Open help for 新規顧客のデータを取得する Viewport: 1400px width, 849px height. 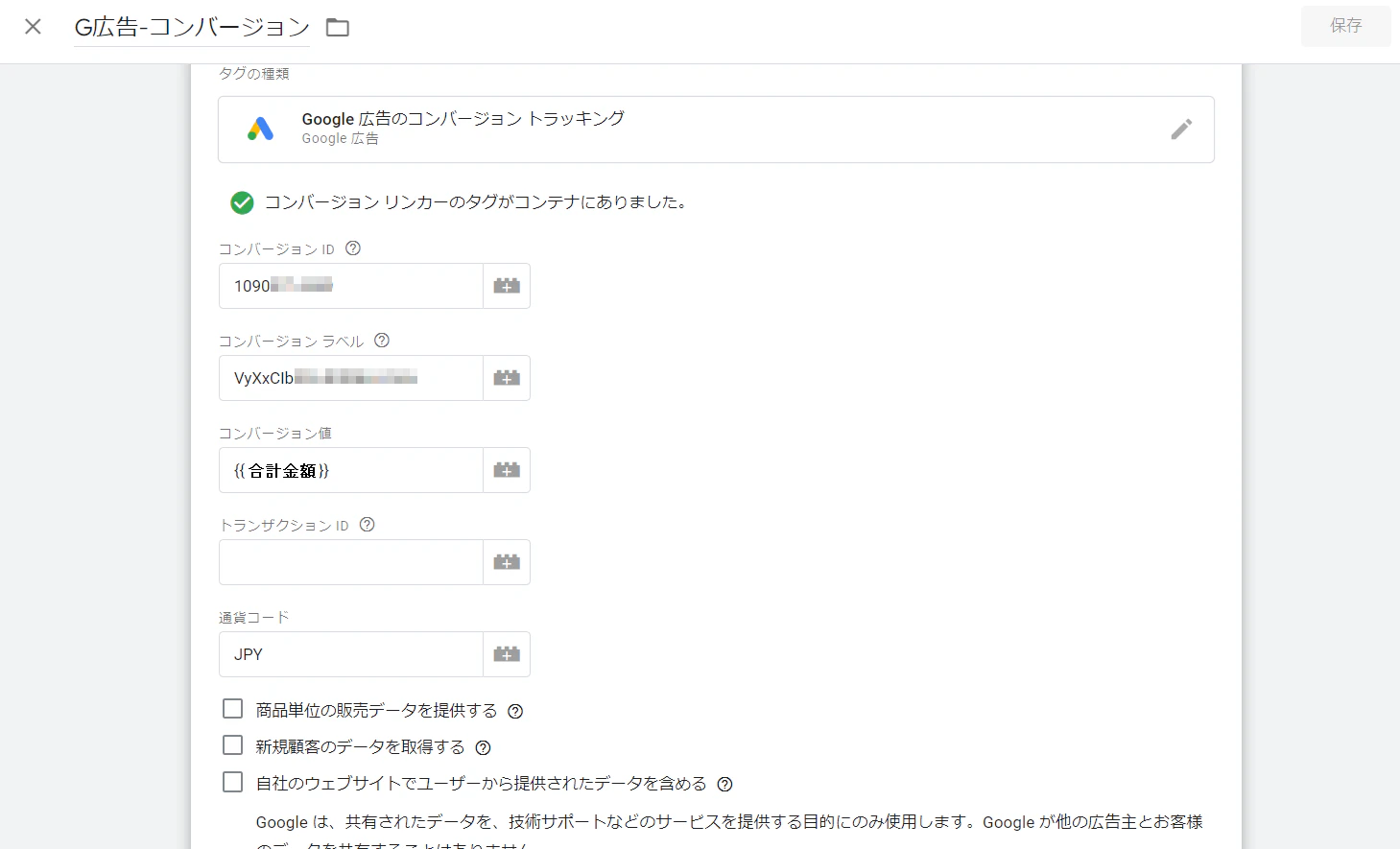(484, 747)
